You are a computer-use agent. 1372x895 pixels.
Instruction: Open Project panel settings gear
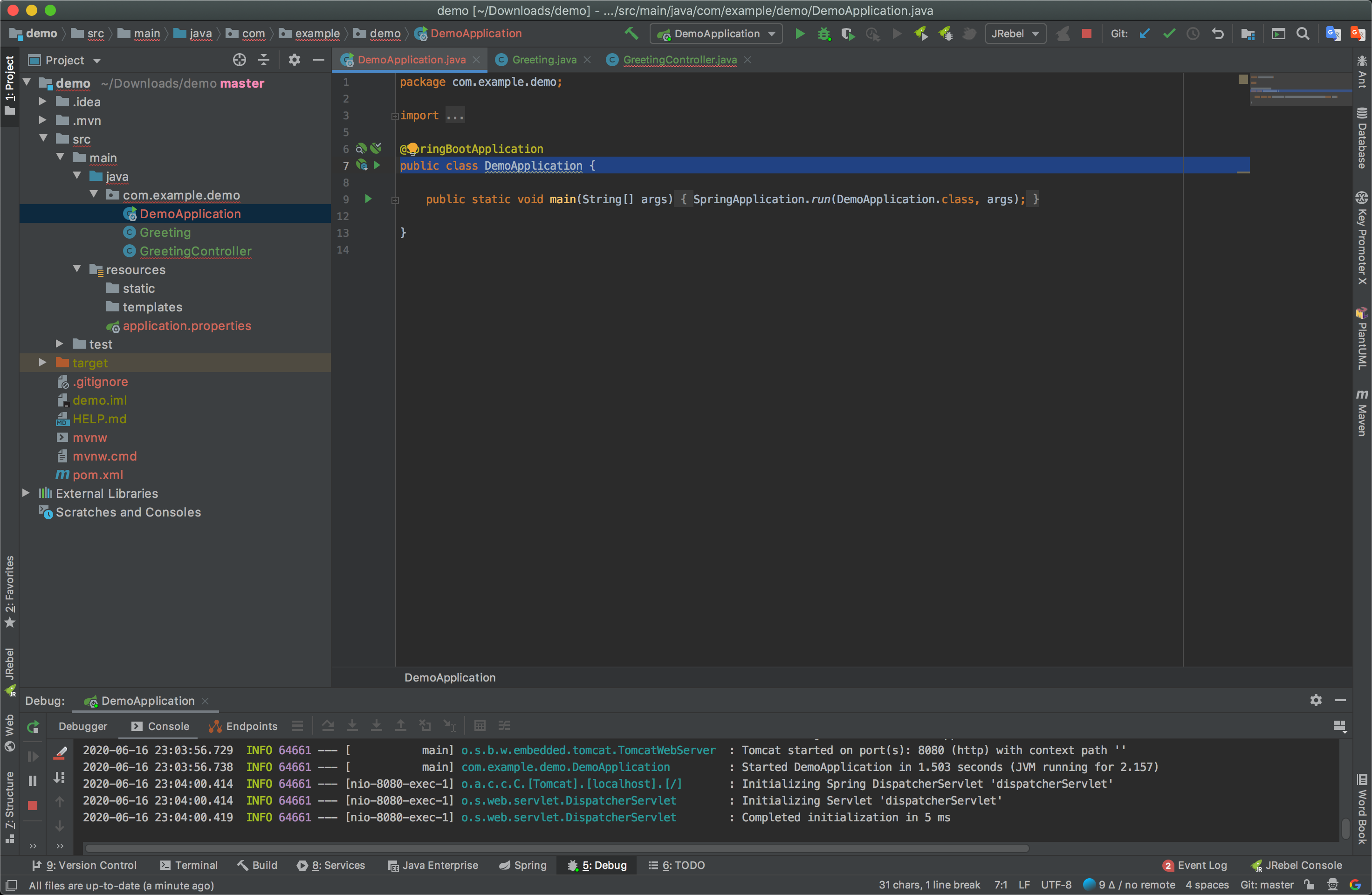[x=294, y=60]
